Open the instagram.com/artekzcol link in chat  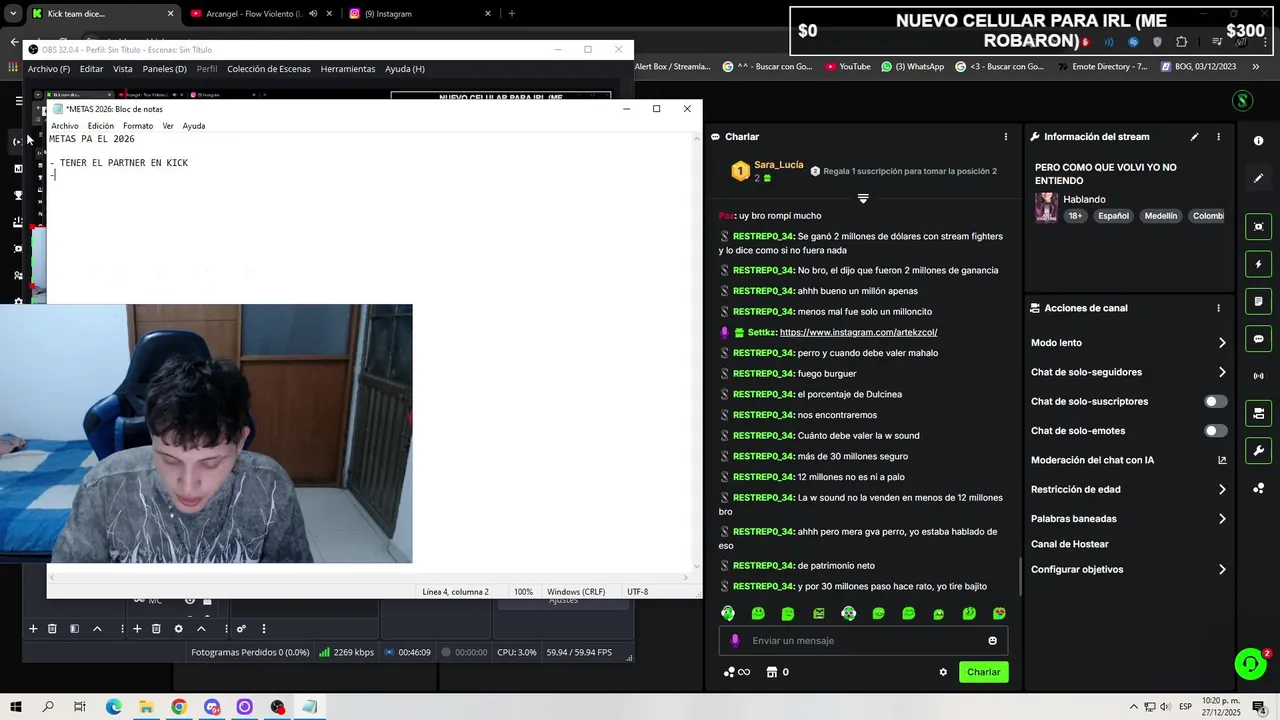(858, 332)
